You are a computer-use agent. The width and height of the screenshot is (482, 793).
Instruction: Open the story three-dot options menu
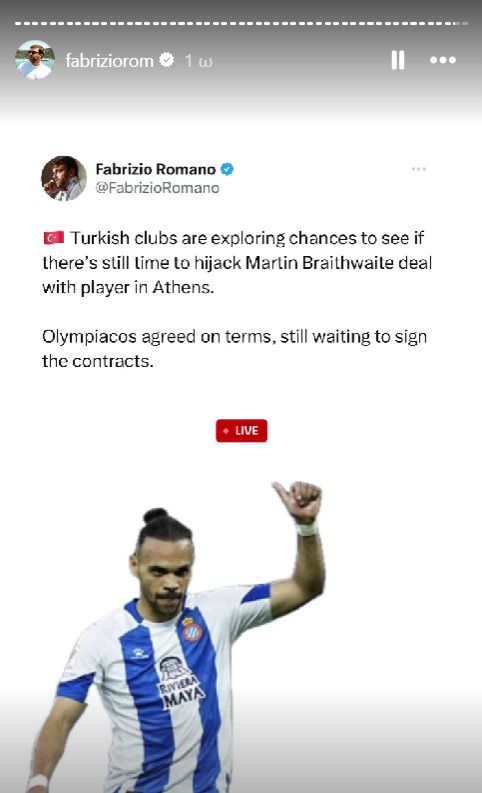click(443, 60)
